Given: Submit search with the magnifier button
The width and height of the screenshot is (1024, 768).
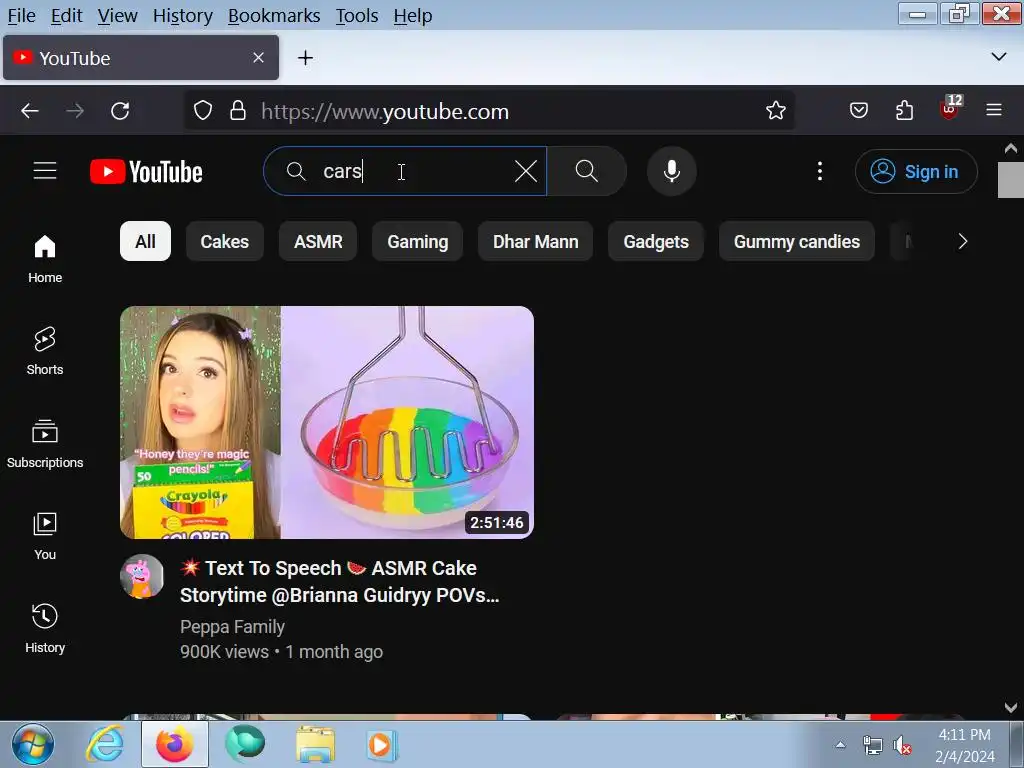Looking at the screenshot, I should tap(586, 171).
